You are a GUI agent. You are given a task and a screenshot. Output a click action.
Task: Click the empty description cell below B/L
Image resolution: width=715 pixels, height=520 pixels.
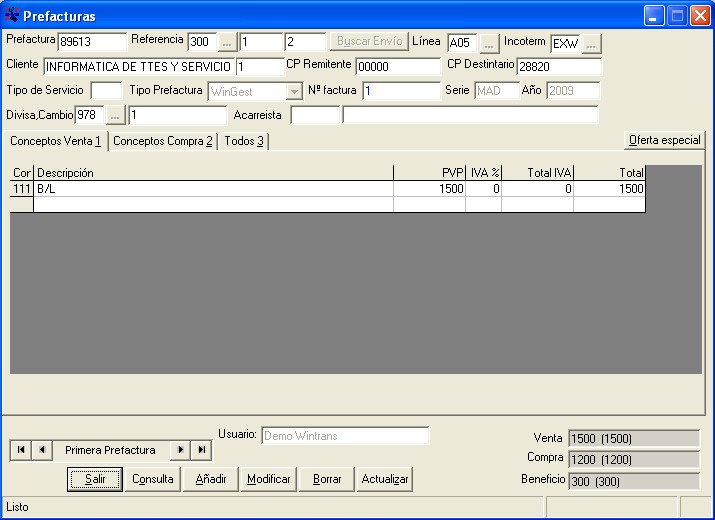[x=213, y=204]
